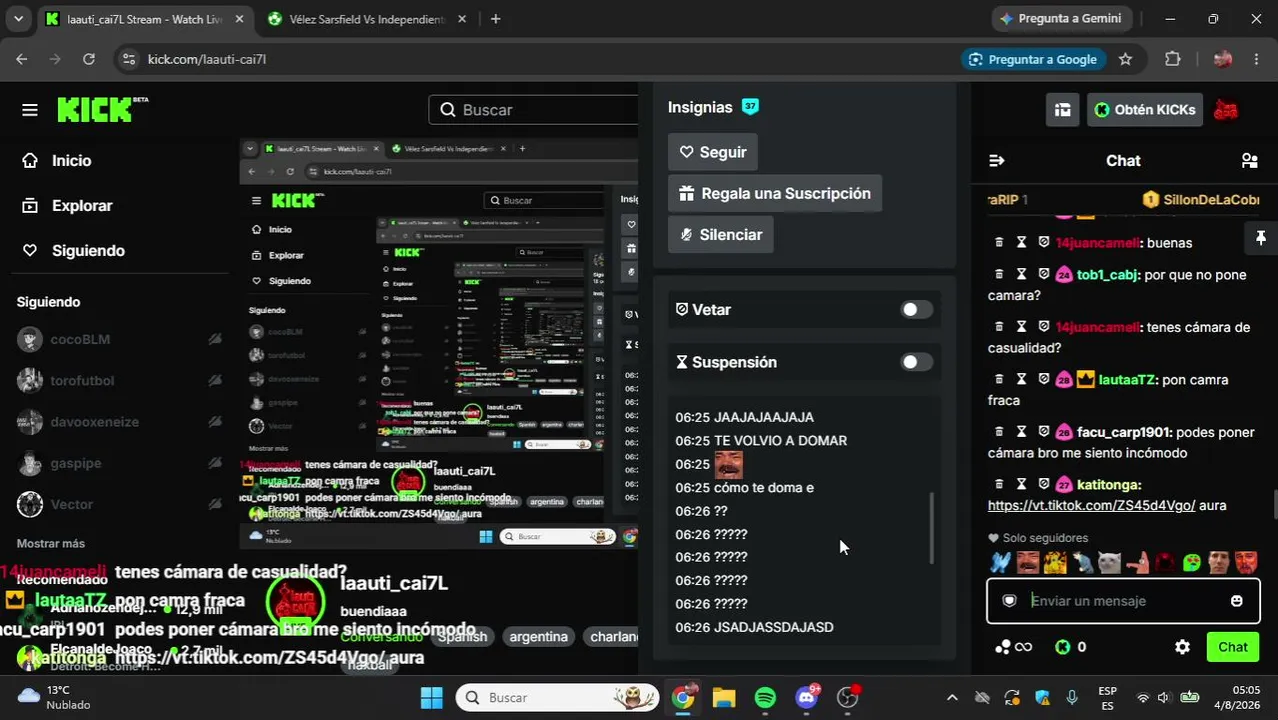Enable the Suspensión toggle
This screenshot has height=720, width=1278.
916,362
